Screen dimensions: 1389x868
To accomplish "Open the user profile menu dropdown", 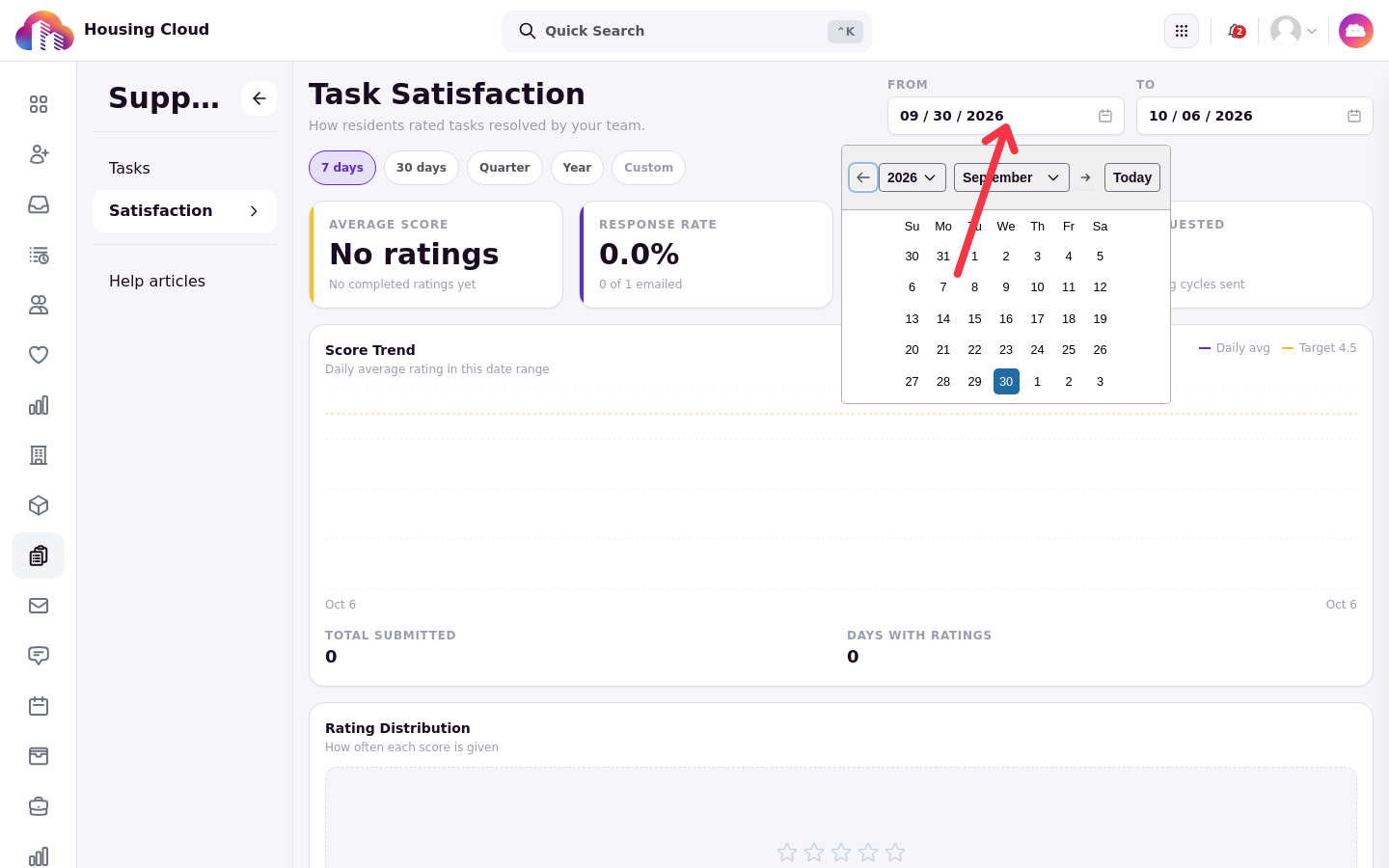I will click(1294, 31).
